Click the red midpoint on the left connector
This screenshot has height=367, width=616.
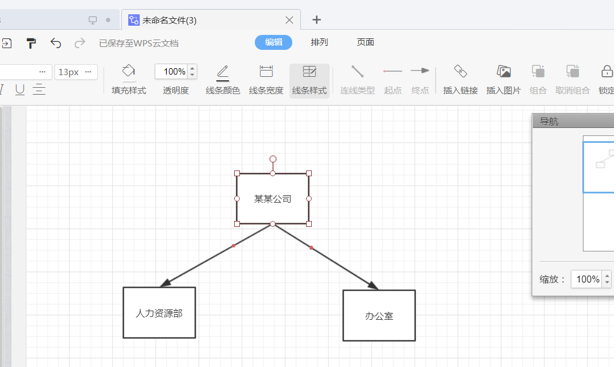click(x=234, y=246)
